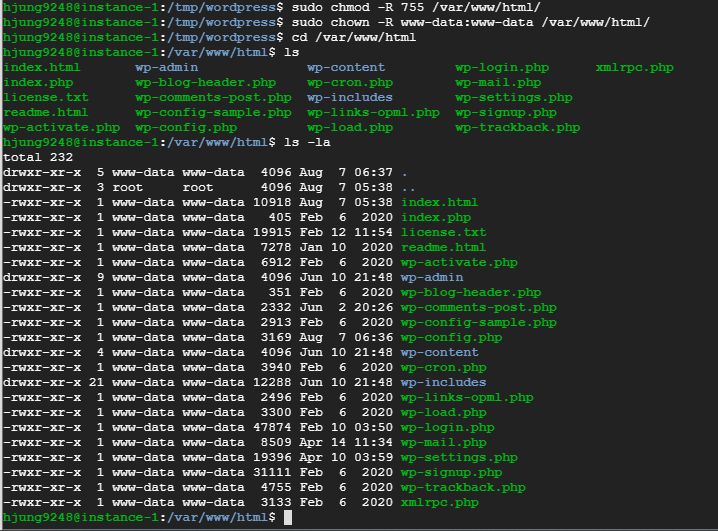Click file size 19396 of wp-settings.php
The height and width of the screenshot is (531, 718).
pos(272,457)
